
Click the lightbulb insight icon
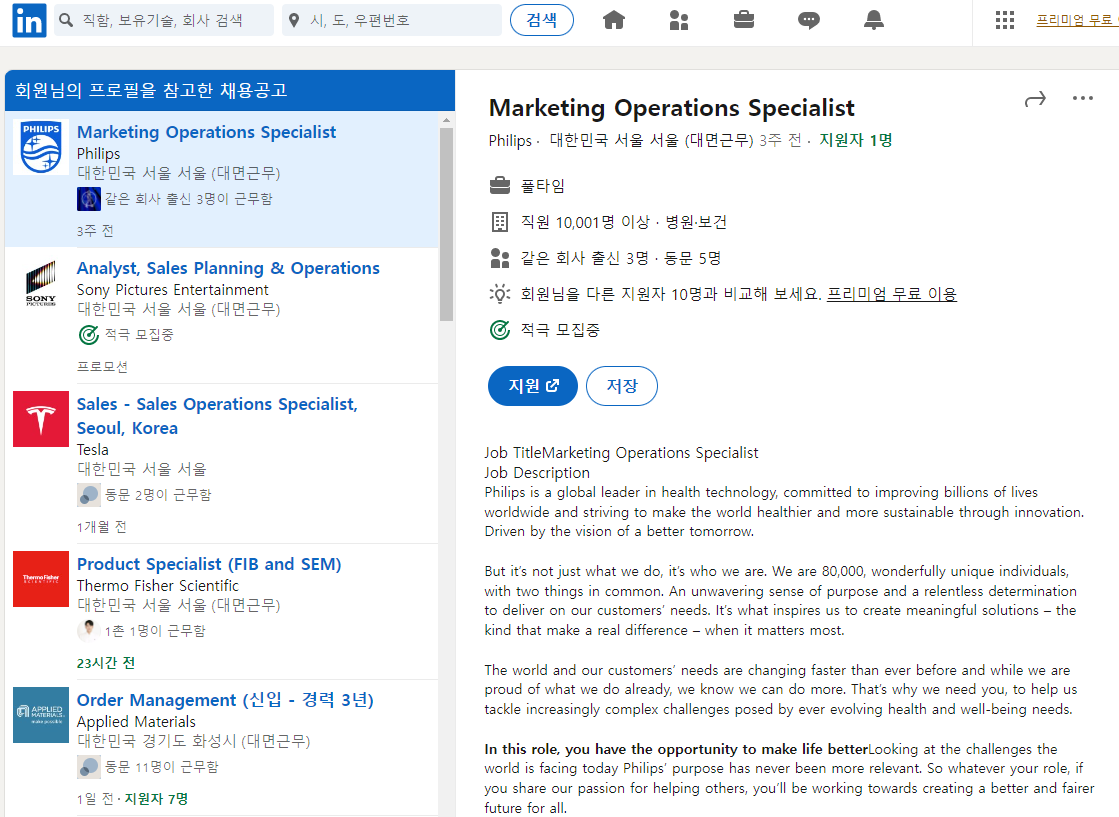point(500,294)
